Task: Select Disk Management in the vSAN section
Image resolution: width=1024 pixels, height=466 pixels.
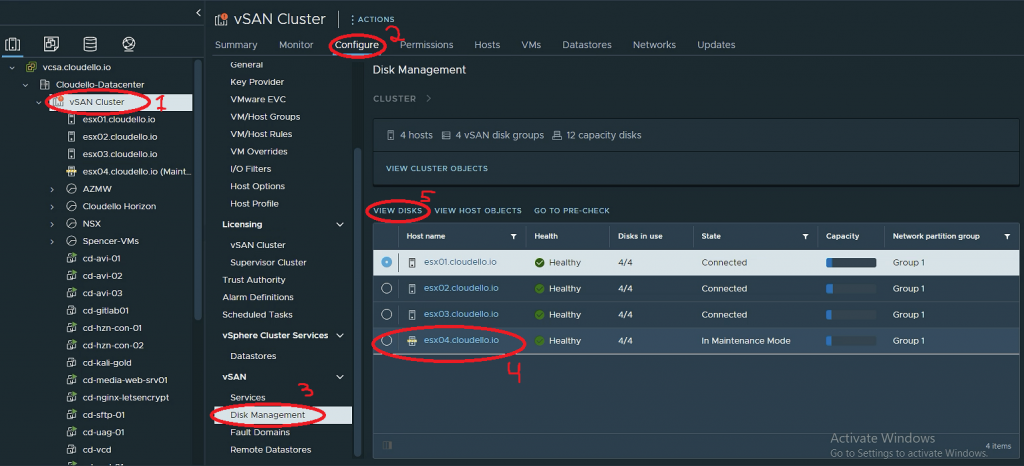Action: point(283,415)
